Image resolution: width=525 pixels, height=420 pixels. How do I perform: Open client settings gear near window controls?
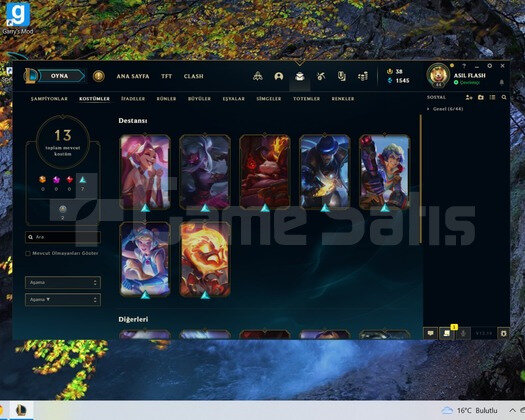[x=490, y=66]
